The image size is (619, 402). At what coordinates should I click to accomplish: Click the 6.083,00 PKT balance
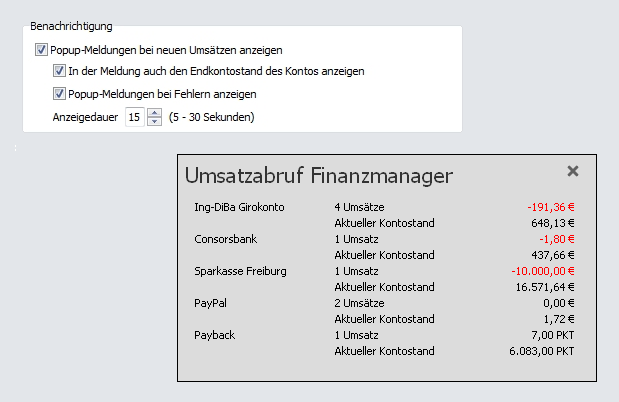541,351
